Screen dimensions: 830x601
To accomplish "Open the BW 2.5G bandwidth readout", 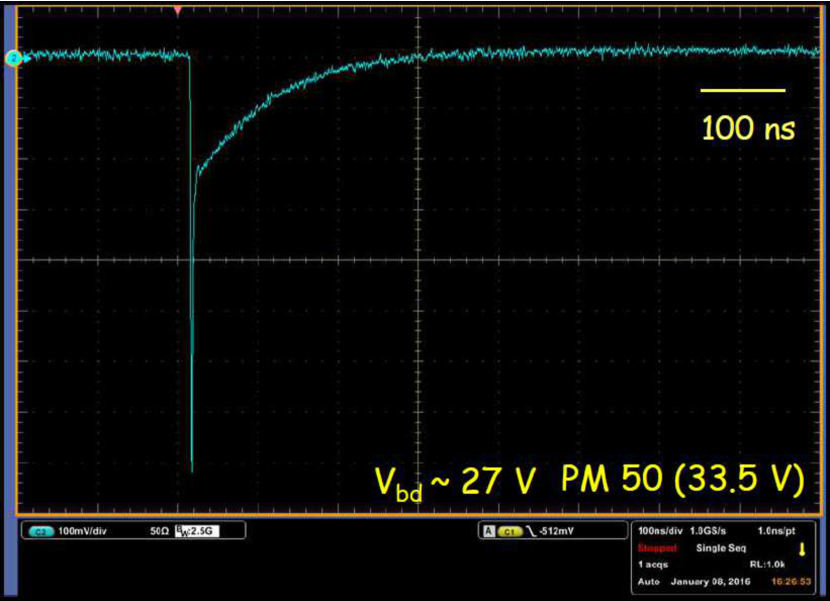I will click(x=197, y=531).
